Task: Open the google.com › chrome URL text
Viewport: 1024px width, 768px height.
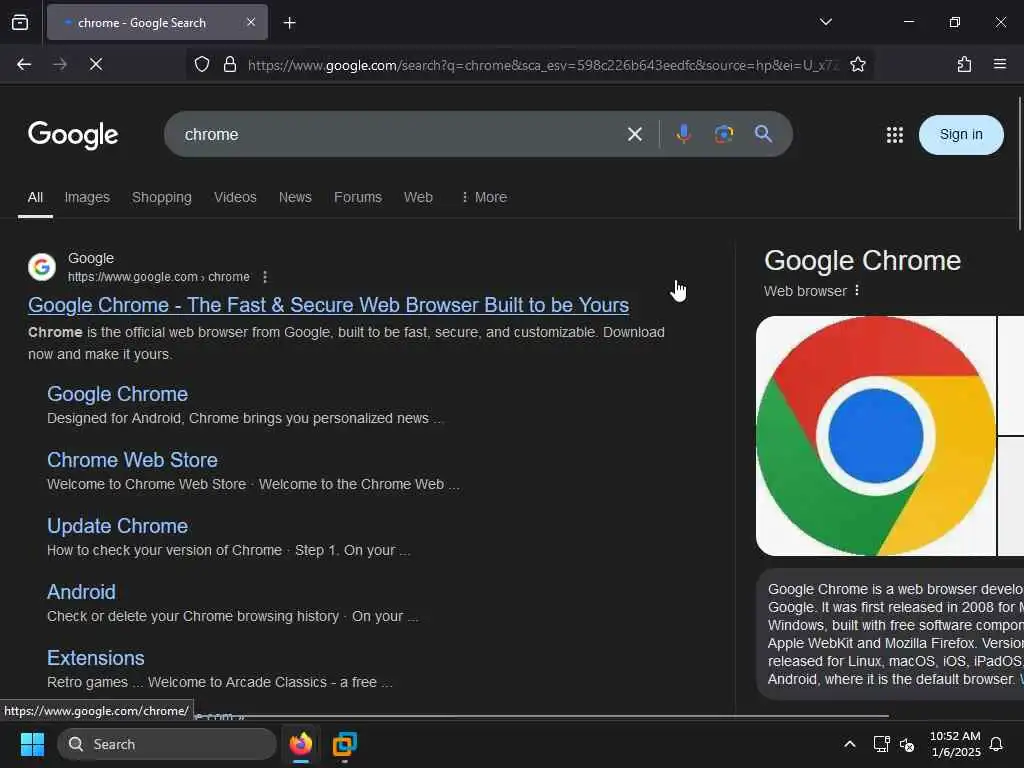Action: [x=159, y=277]
